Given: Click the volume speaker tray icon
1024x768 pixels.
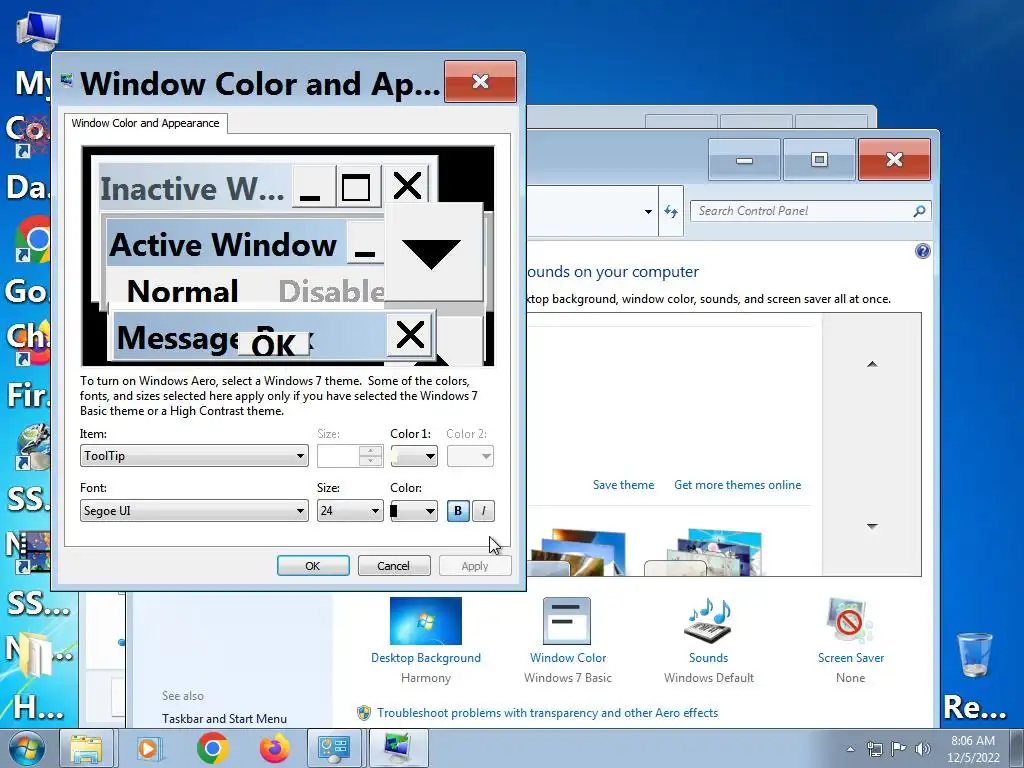Looking at the screenshot, I should point(923,749).
